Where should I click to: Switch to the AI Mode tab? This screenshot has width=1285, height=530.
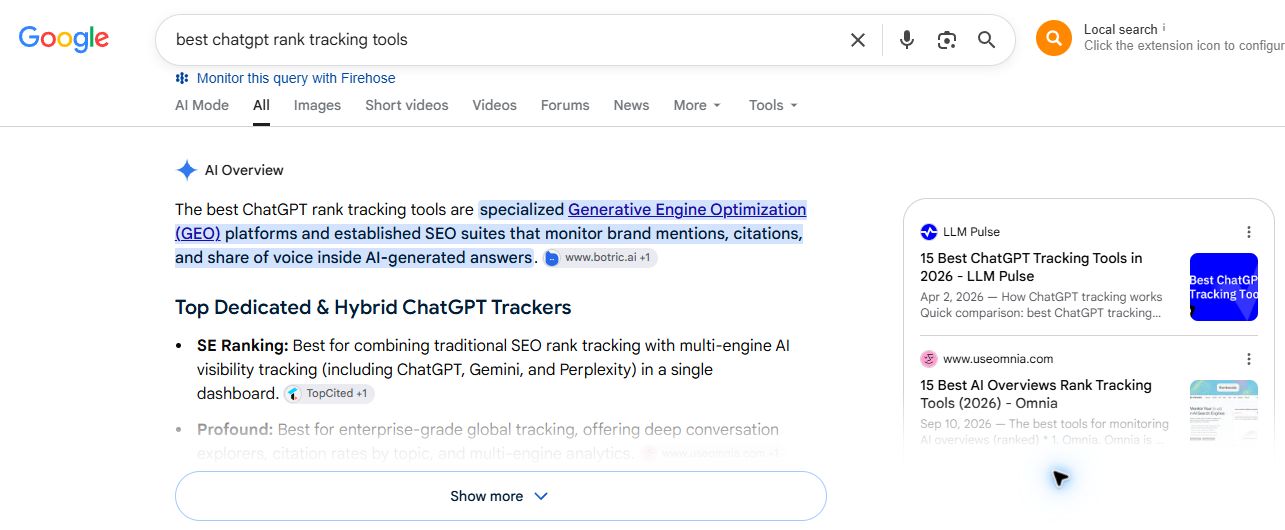point(202,105)
